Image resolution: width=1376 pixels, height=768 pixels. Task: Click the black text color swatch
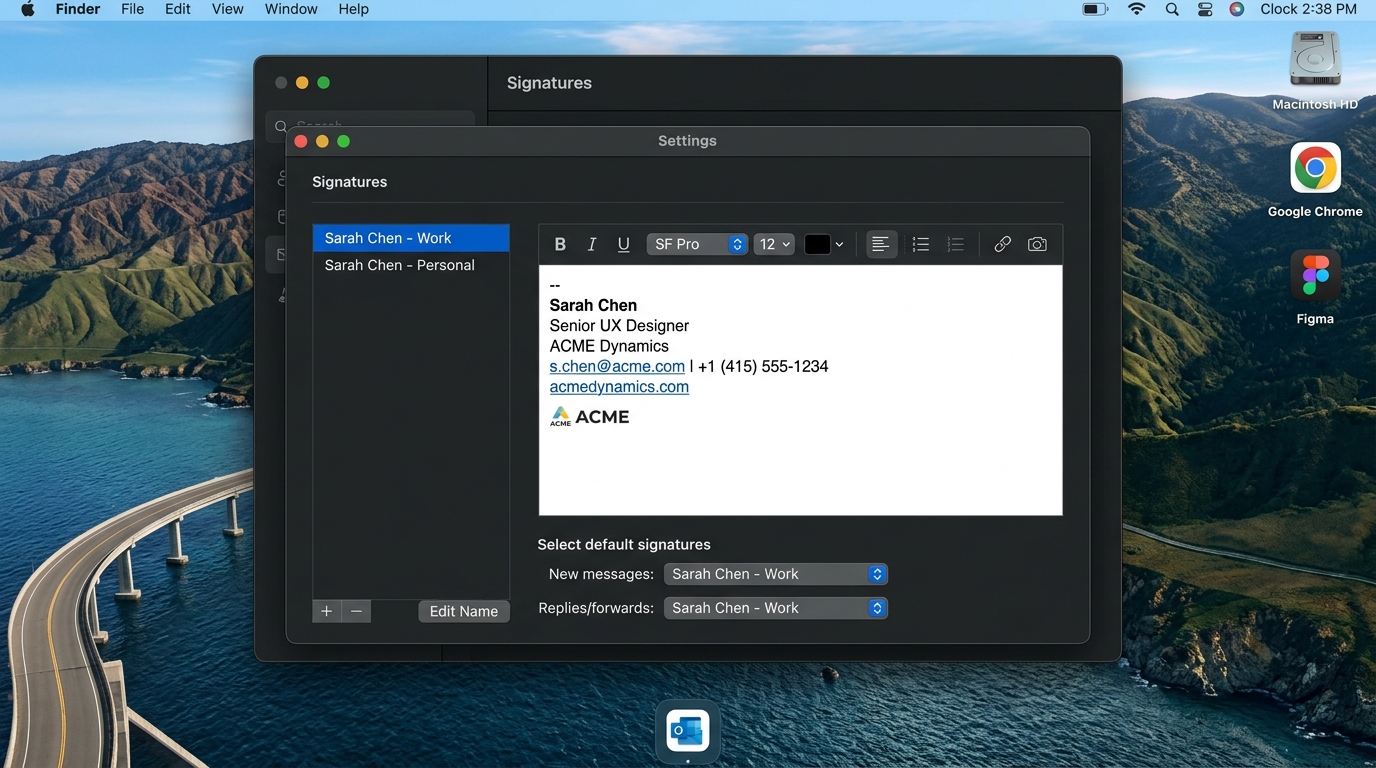(818, 244)
